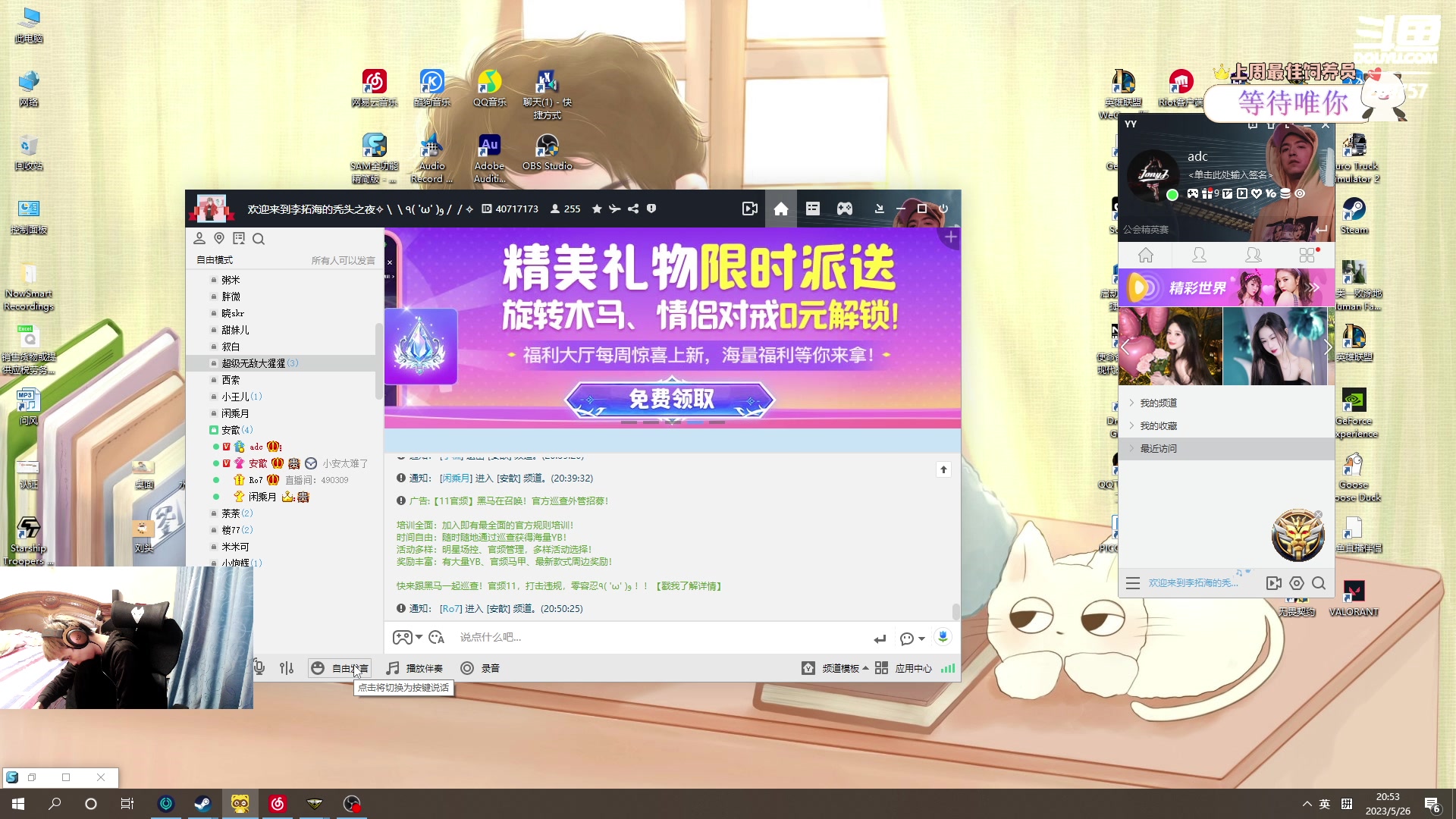The width and height of the screenshot is (1456, 819).
Task: Toggle the blue voice microphone beside chat input
Action: (943, 638)
